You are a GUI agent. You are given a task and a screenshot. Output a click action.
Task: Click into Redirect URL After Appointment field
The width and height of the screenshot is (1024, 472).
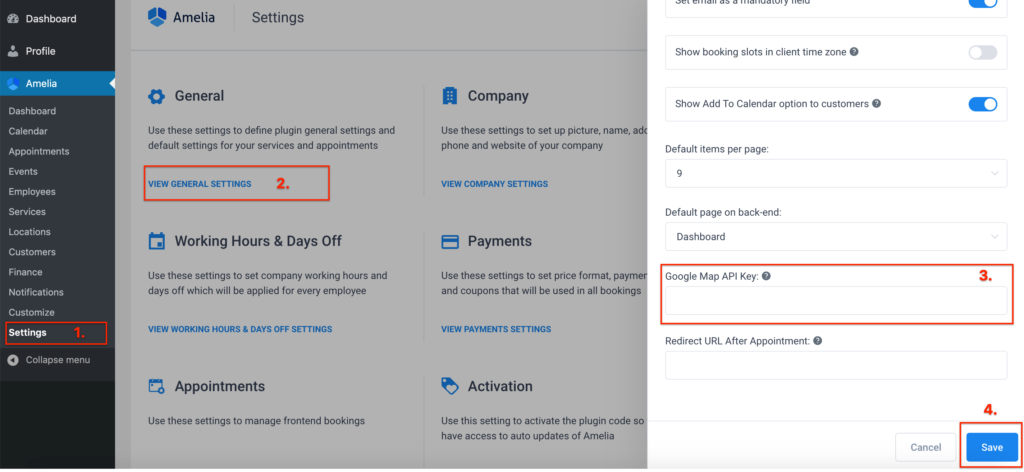[836, 366]
